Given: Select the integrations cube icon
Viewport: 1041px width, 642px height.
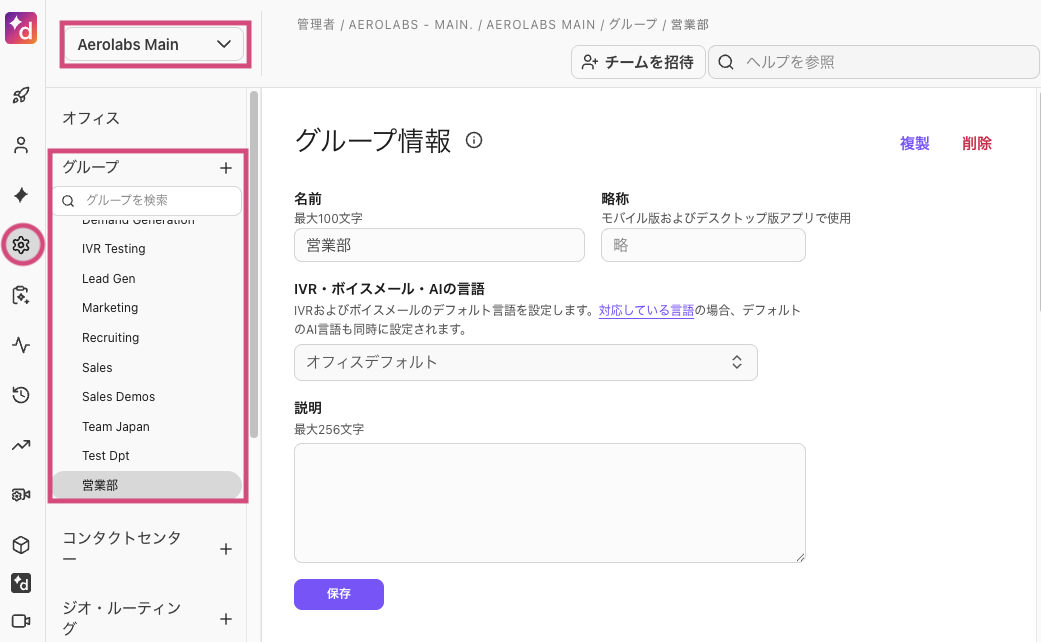Looking at the screenshot, I should click(x=22, y=545).
